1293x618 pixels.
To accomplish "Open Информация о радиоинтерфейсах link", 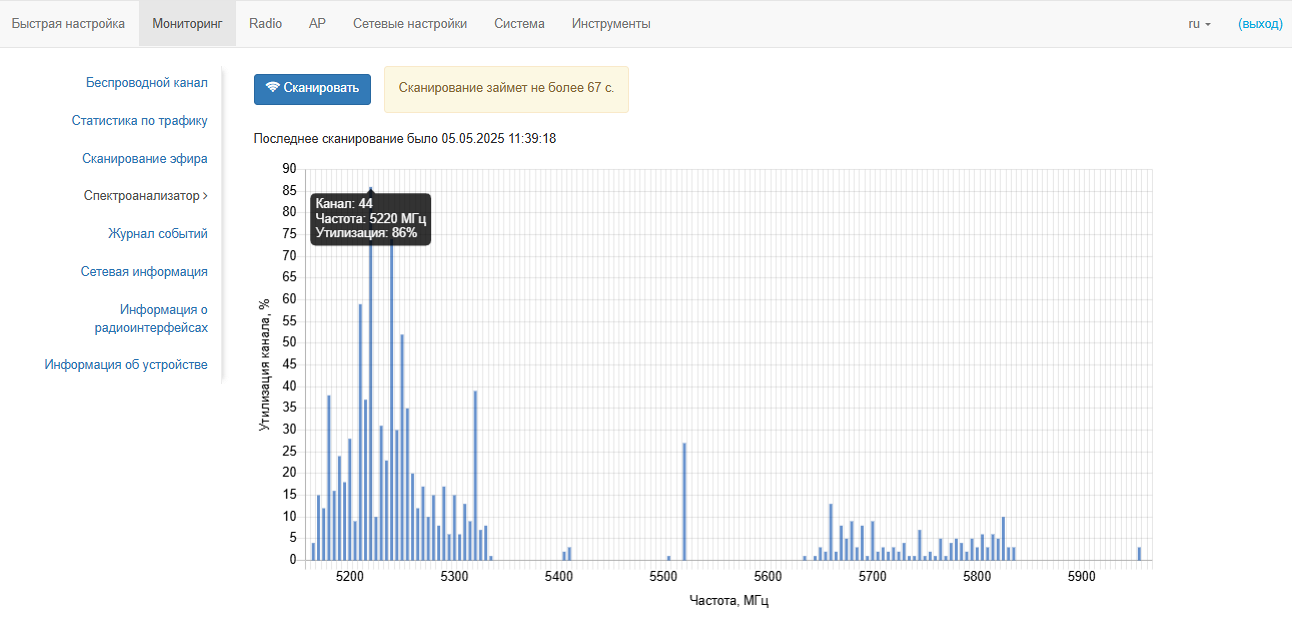I will (151, 318).
